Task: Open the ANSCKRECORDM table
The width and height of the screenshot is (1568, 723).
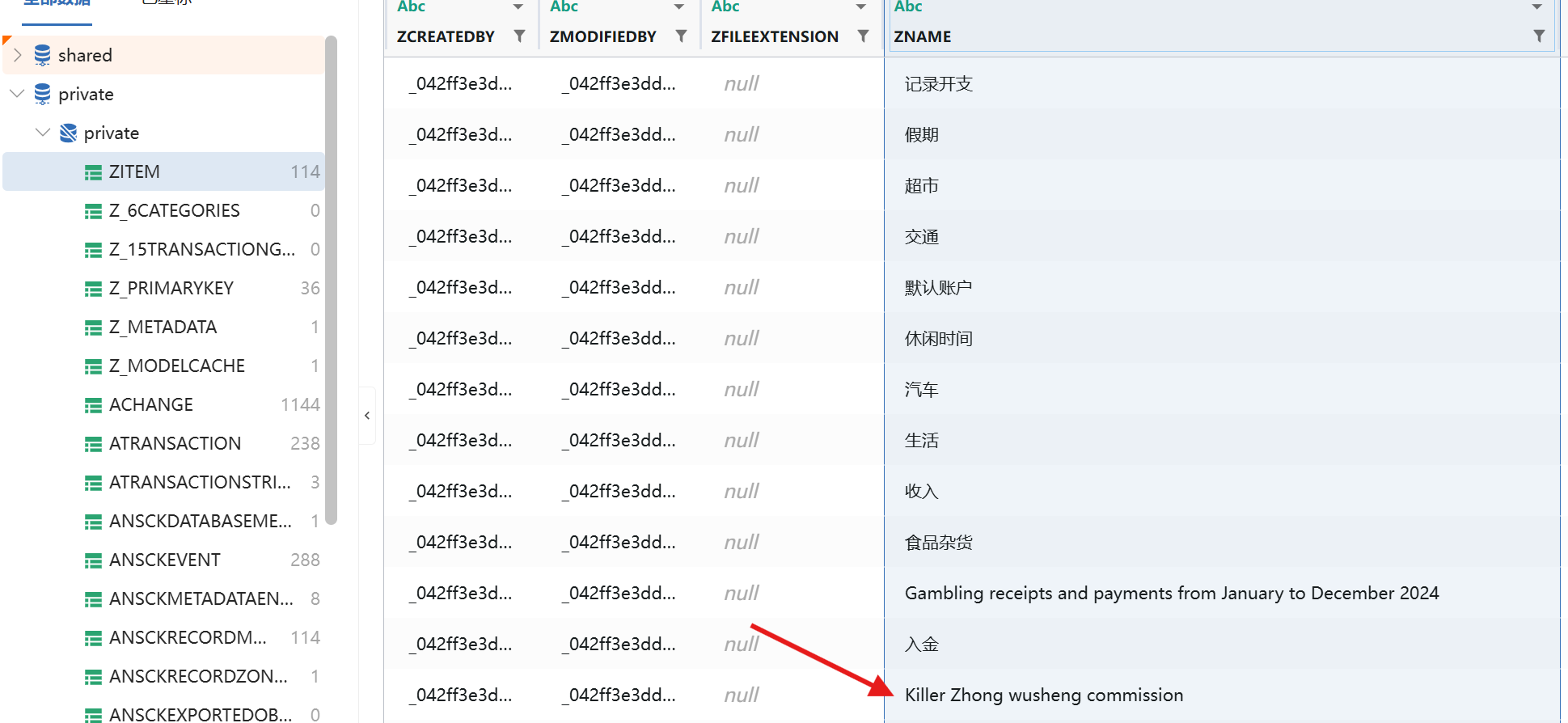Action: 164,637
